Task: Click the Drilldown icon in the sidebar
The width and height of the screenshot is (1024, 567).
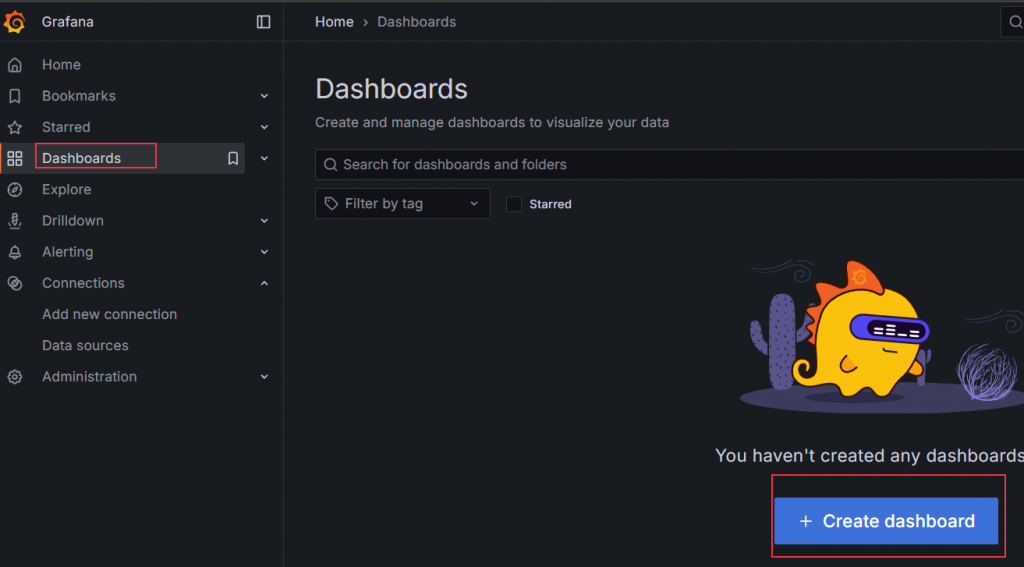Action: pyautogui.click(x=14, y=221)
